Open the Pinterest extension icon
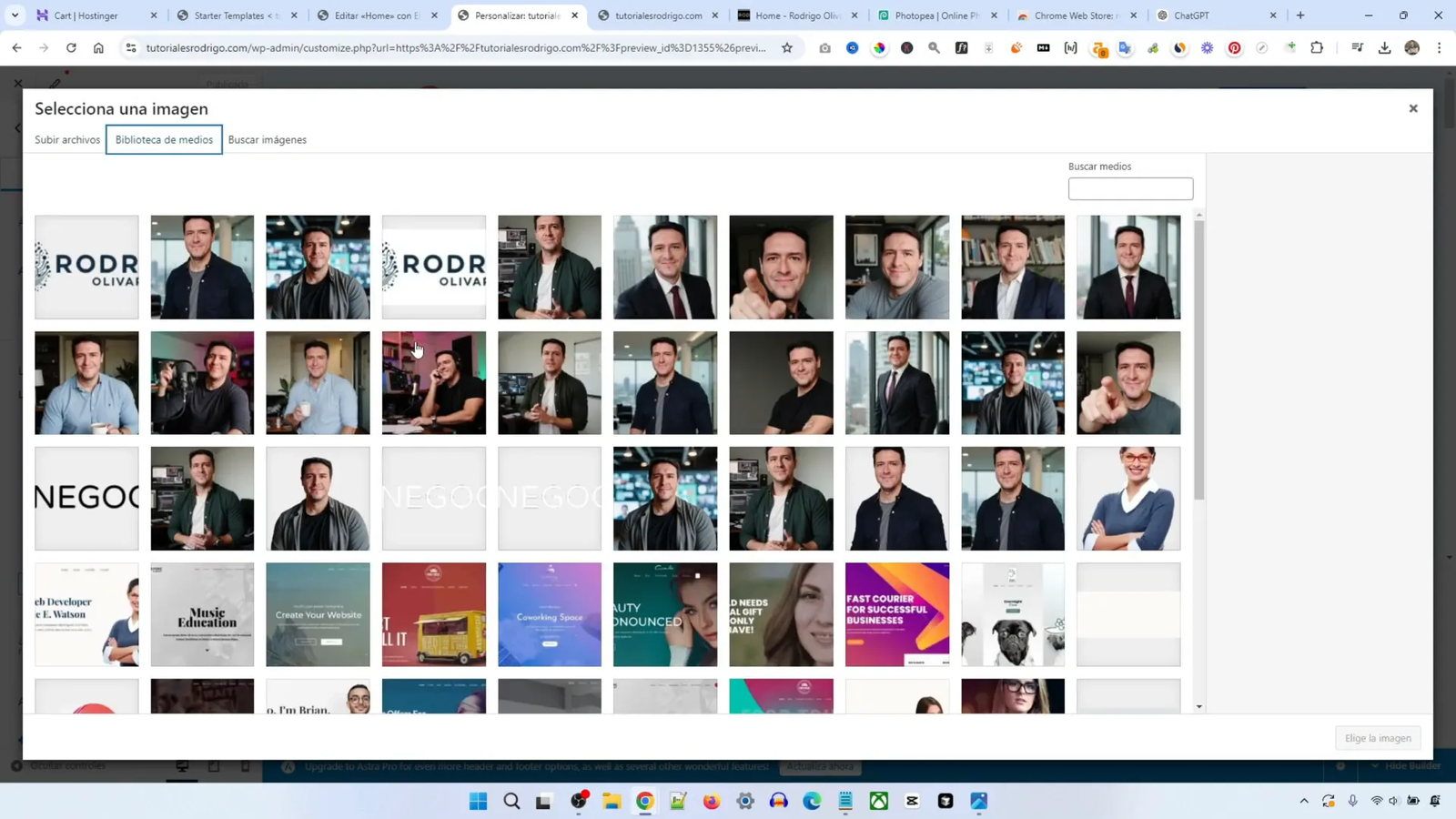 click(1236, 47)
